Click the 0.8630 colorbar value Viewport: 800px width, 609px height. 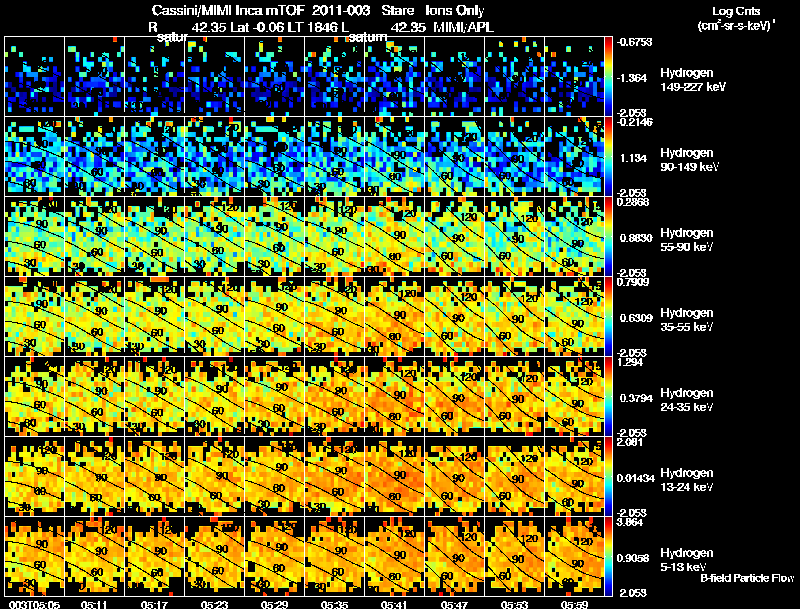pyautogui.click(x=636, y=238)
